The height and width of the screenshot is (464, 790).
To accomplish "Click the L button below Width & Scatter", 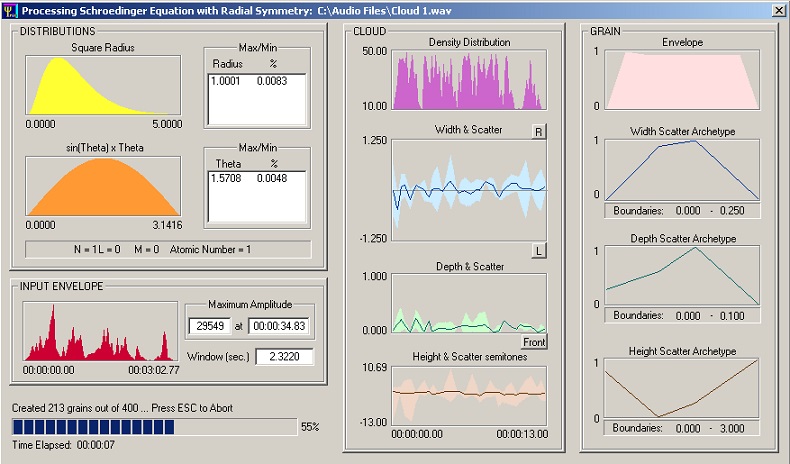I will coord(539,251).
